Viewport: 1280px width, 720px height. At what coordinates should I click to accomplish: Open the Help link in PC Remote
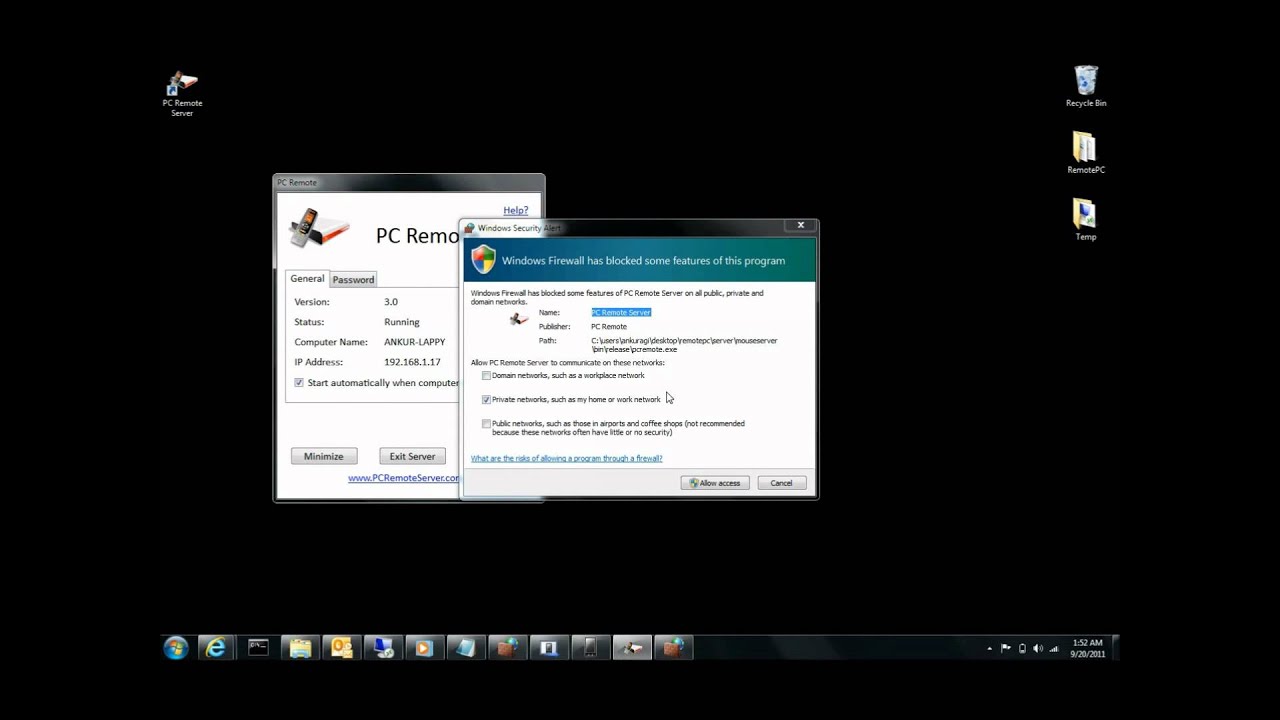click(x=515, y=210)
